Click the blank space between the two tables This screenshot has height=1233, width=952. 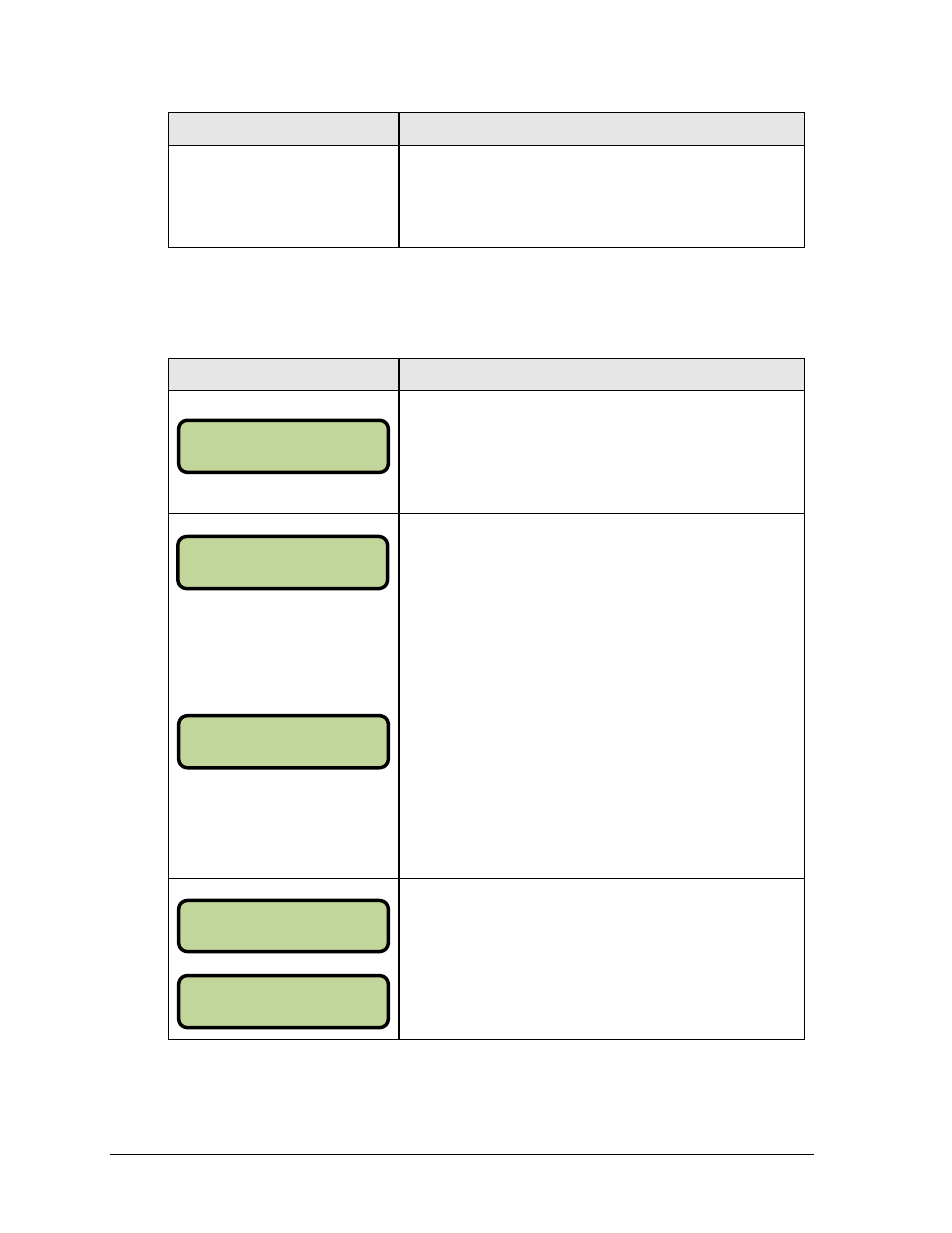coord(486,303)
